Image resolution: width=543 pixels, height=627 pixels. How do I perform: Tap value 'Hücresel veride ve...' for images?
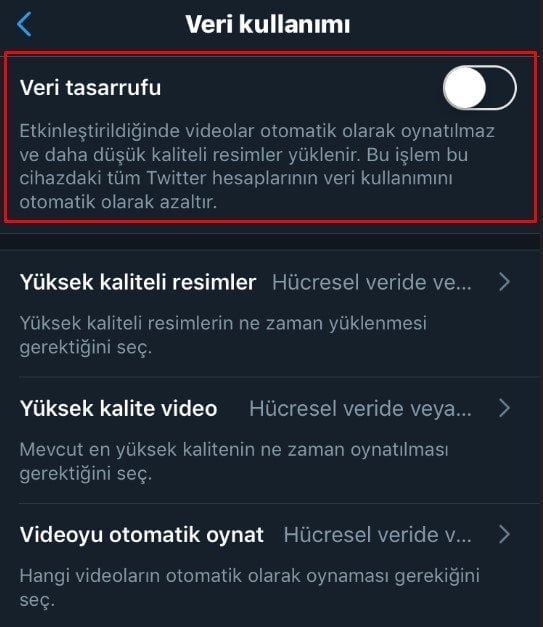[372, 282]
